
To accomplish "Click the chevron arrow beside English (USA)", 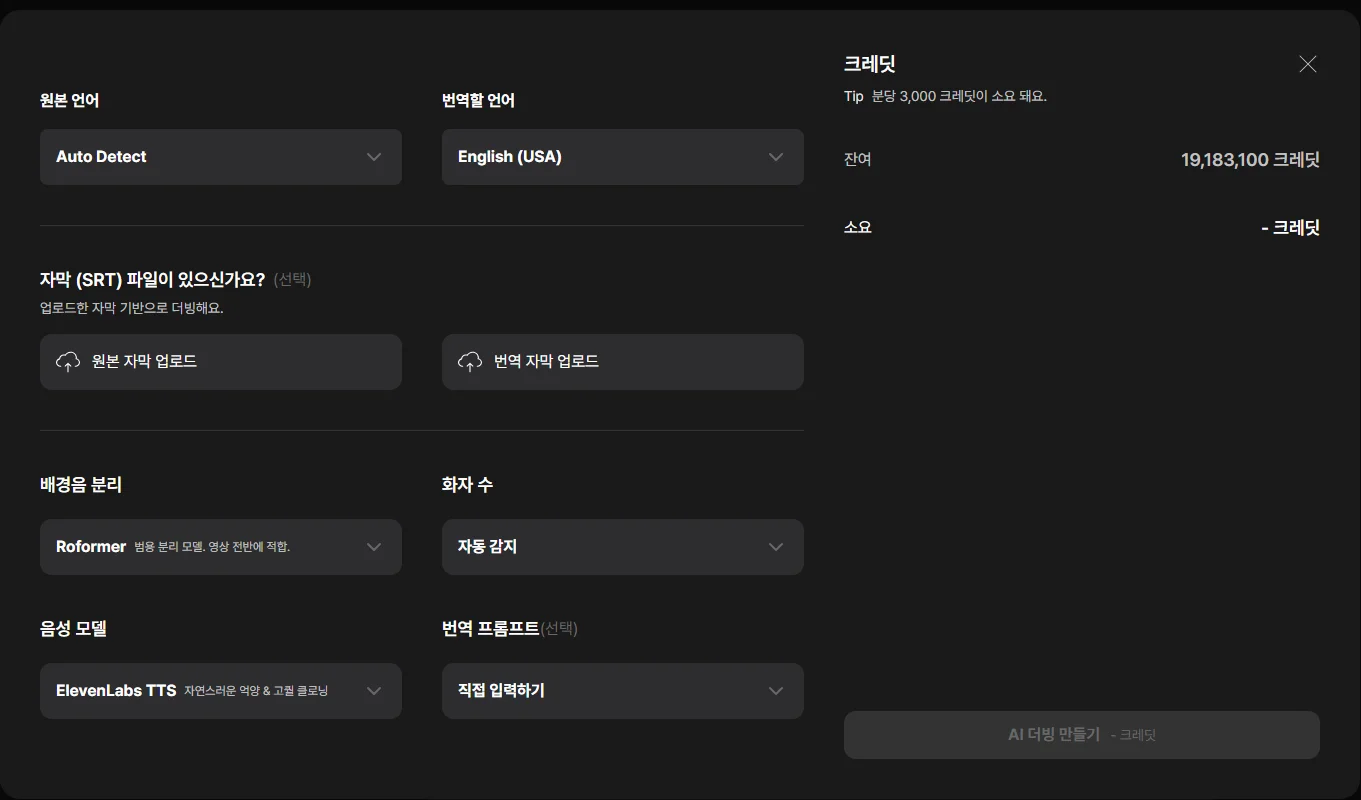I will click(x=776, y=157).
